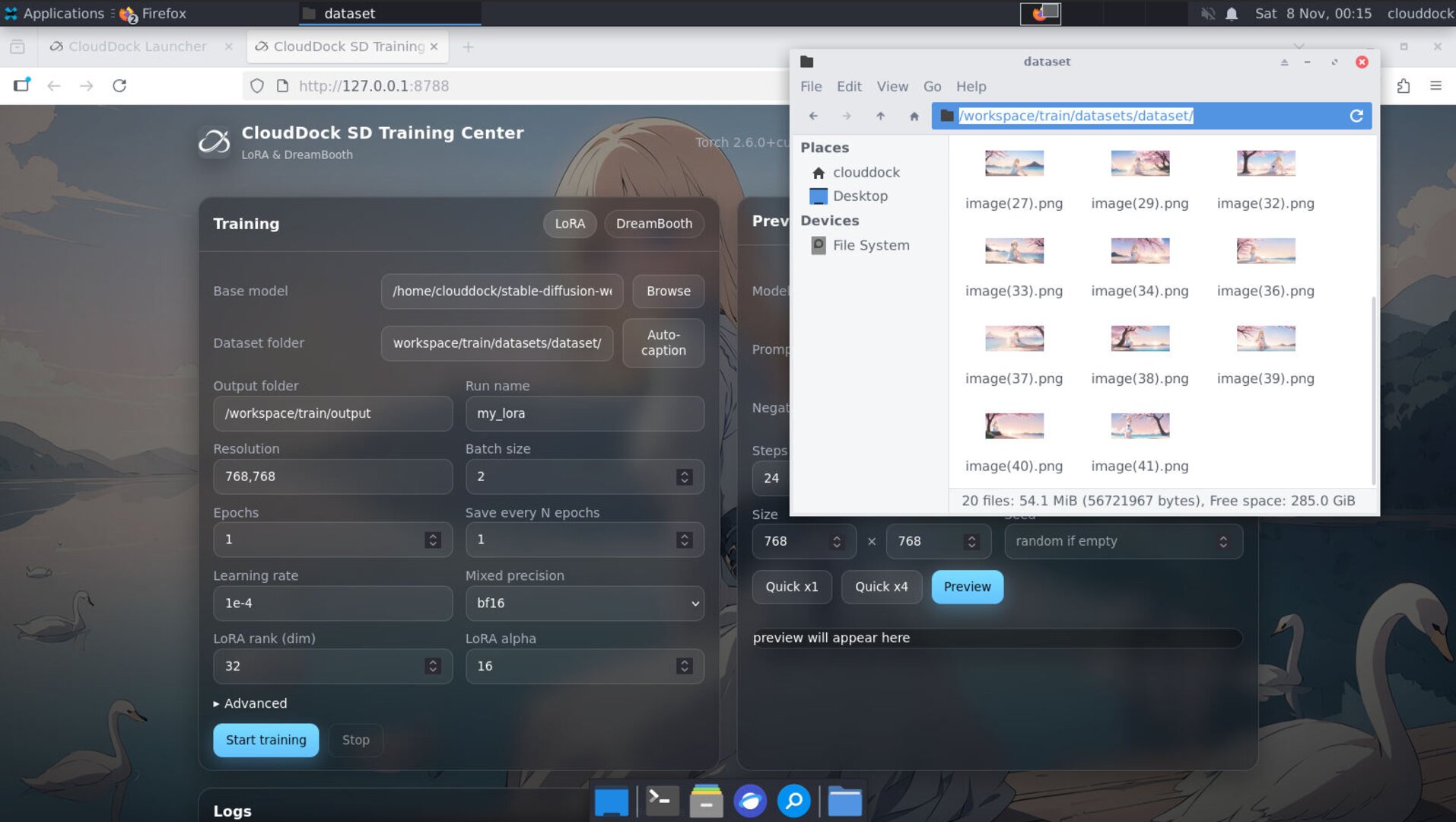Expand the Advanced section
This screenshot has width=1456, height=822.
coord(250,703)
